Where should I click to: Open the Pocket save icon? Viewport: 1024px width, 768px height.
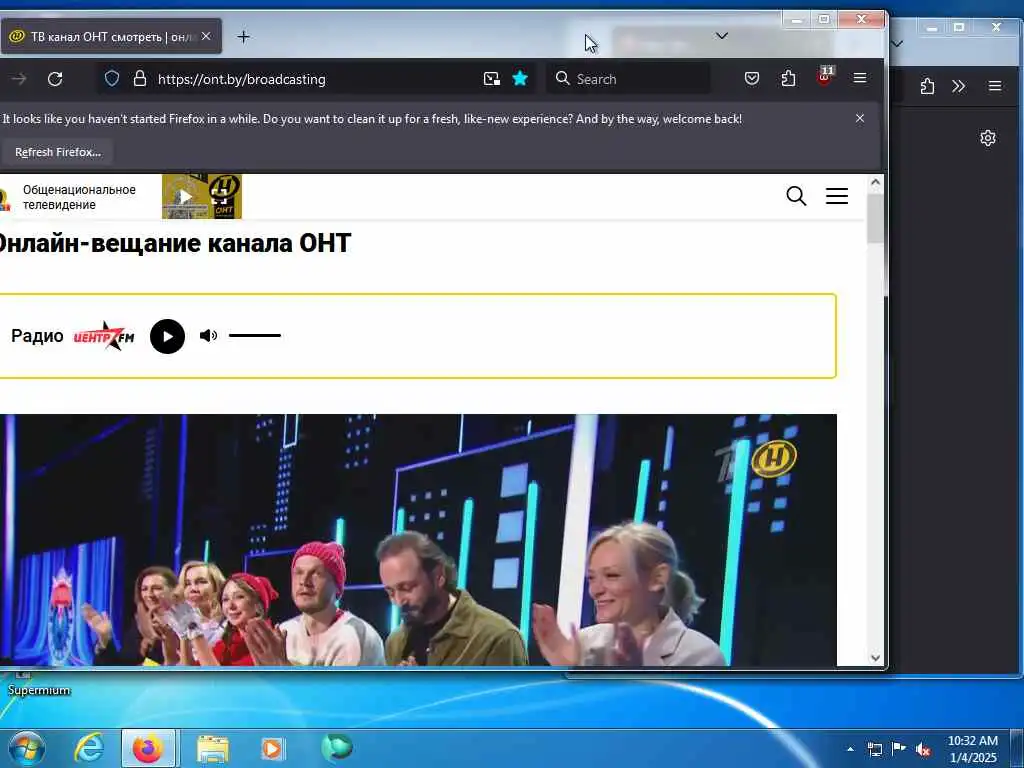point(752,78)
